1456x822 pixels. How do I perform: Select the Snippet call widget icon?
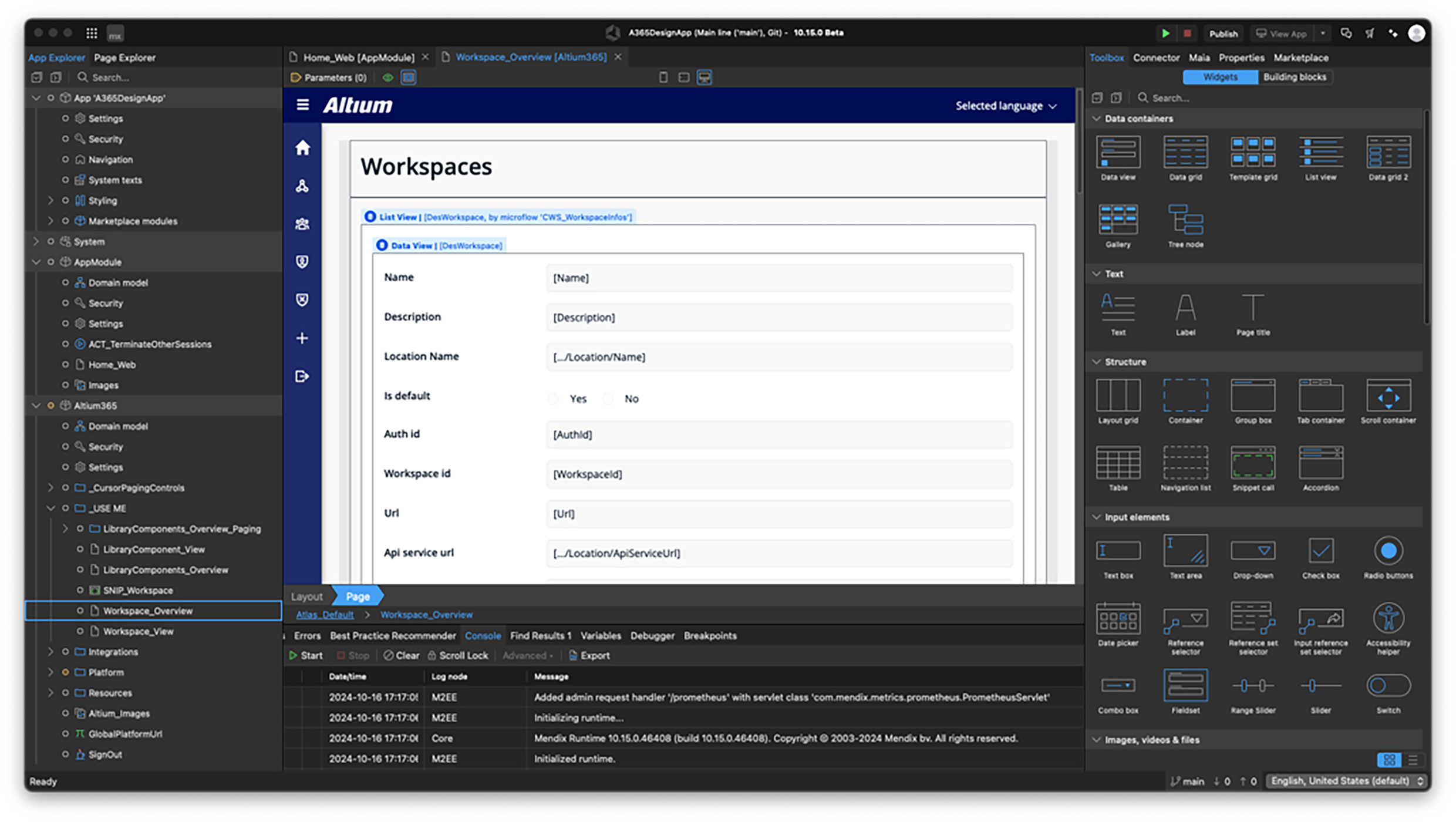tap(1252, 463)
